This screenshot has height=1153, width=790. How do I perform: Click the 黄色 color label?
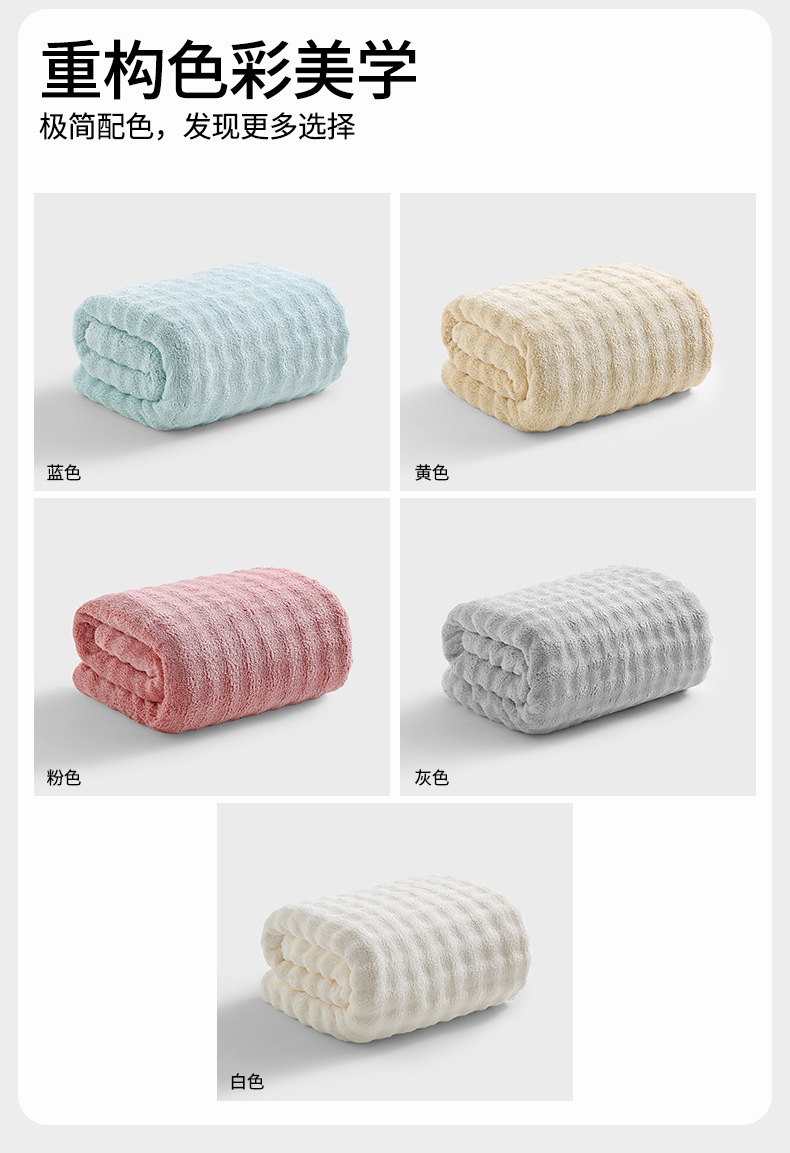click(x=432, y=473)
